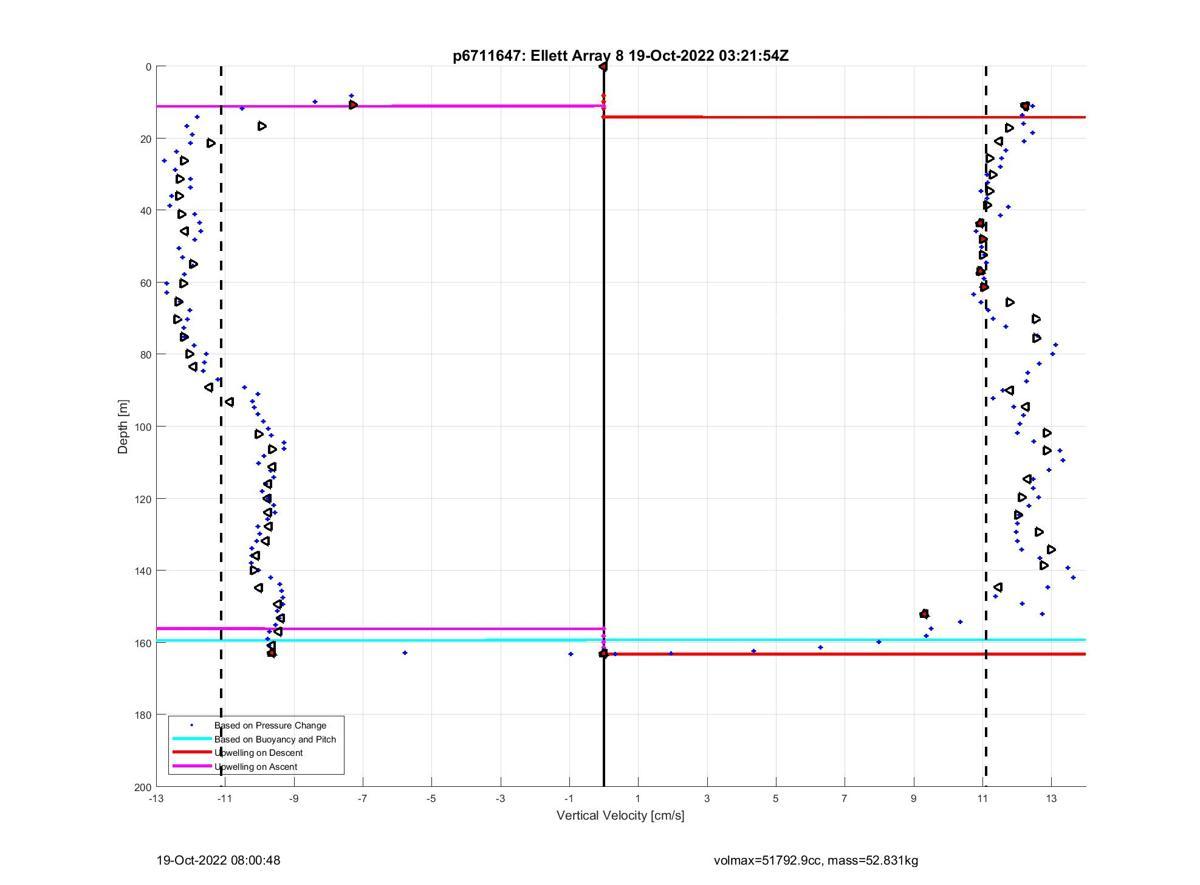This screenshot has height=885, width=1200.
Task: Click the blue dot sample in the legend
Action: [x=191, y=725]
